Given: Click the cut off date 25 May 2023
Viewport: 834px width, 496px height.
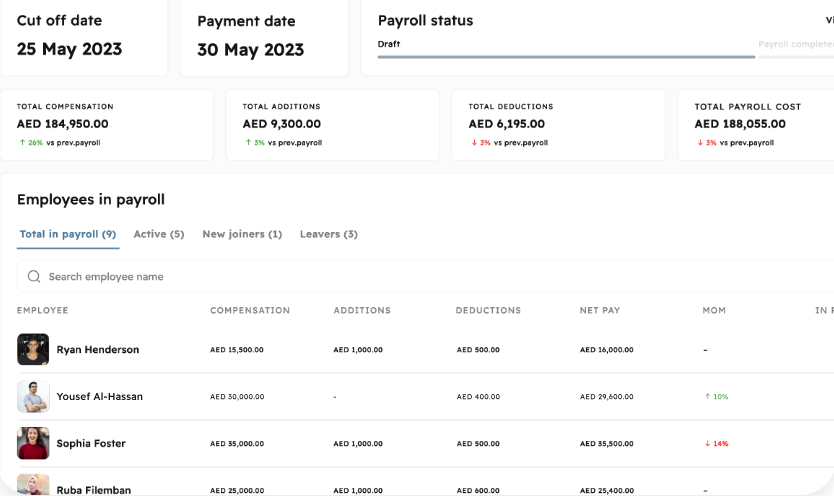Looking at the screenshot, I should tap(69, 49).
